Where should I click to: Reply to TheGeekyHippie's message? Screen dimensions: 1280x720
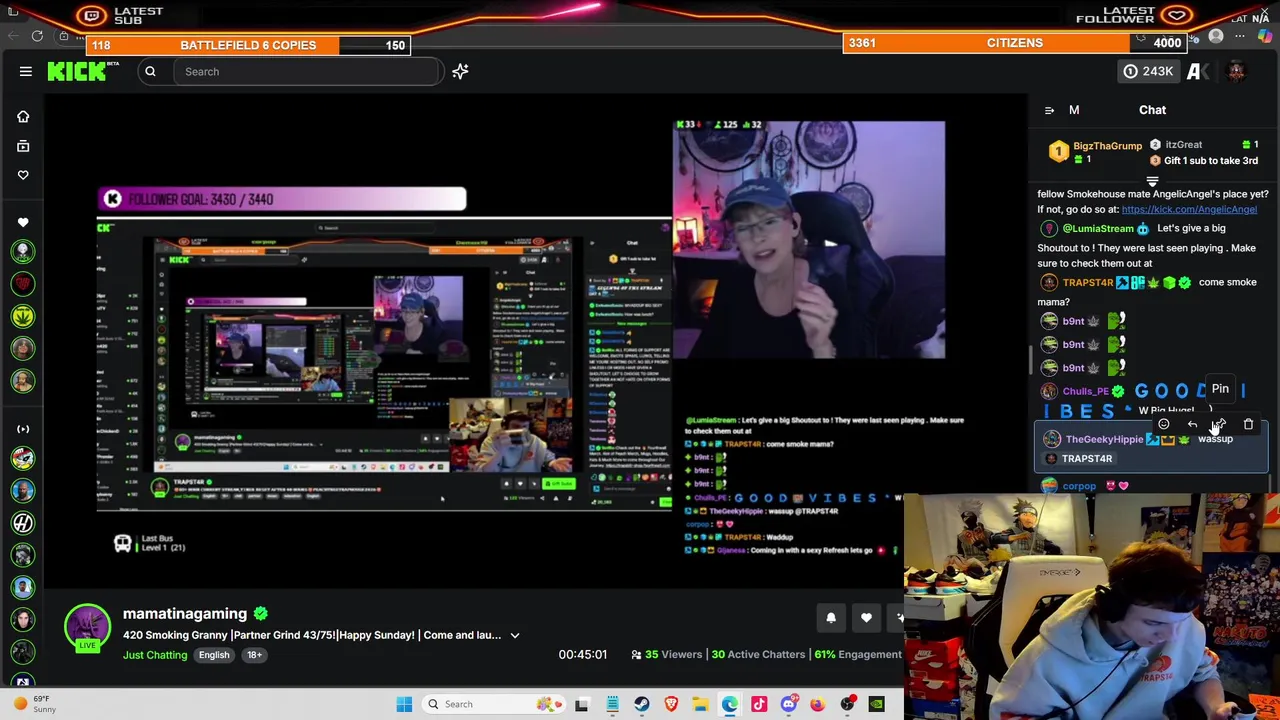1192,424
